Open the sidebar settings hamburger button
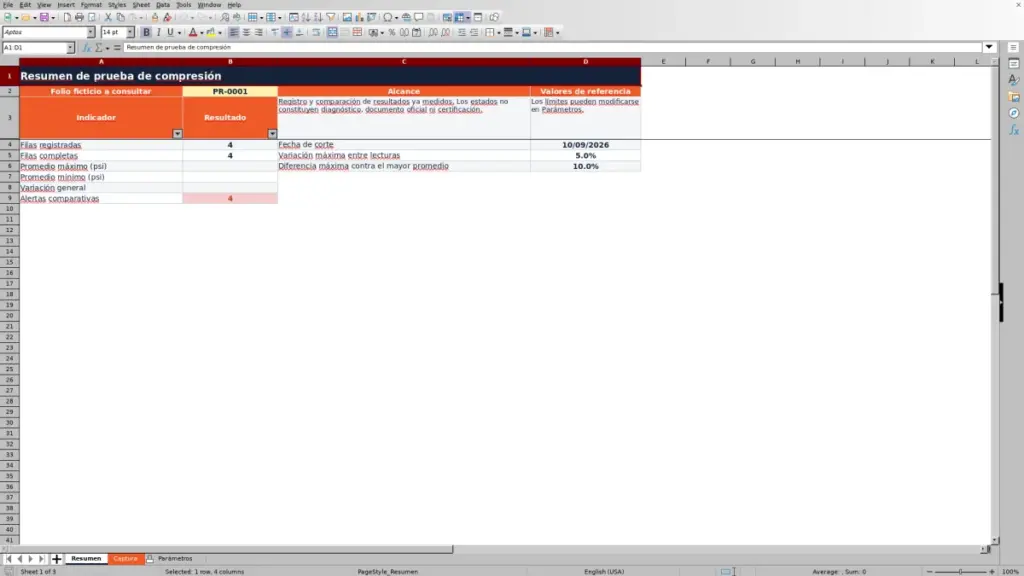This screenshot has height=576, width=1024. (x=1013, y=47)
